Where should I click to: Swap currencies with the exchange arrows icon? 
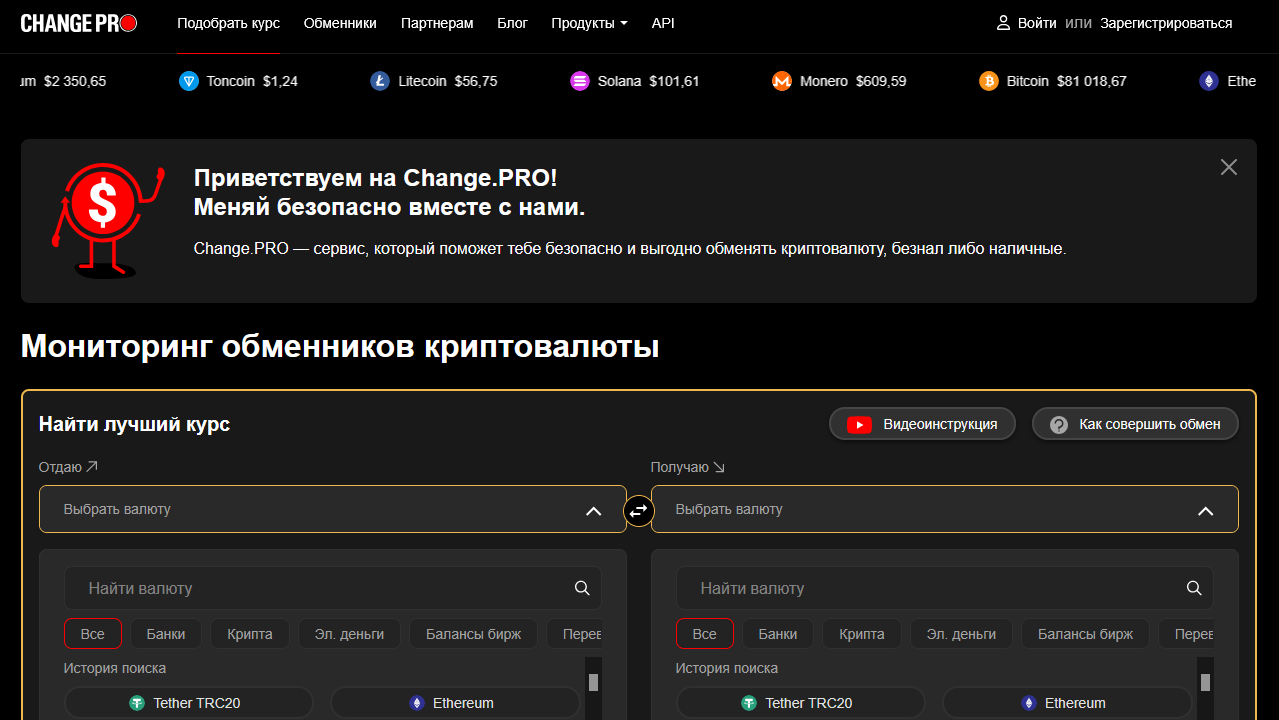(x=638, y=510)
